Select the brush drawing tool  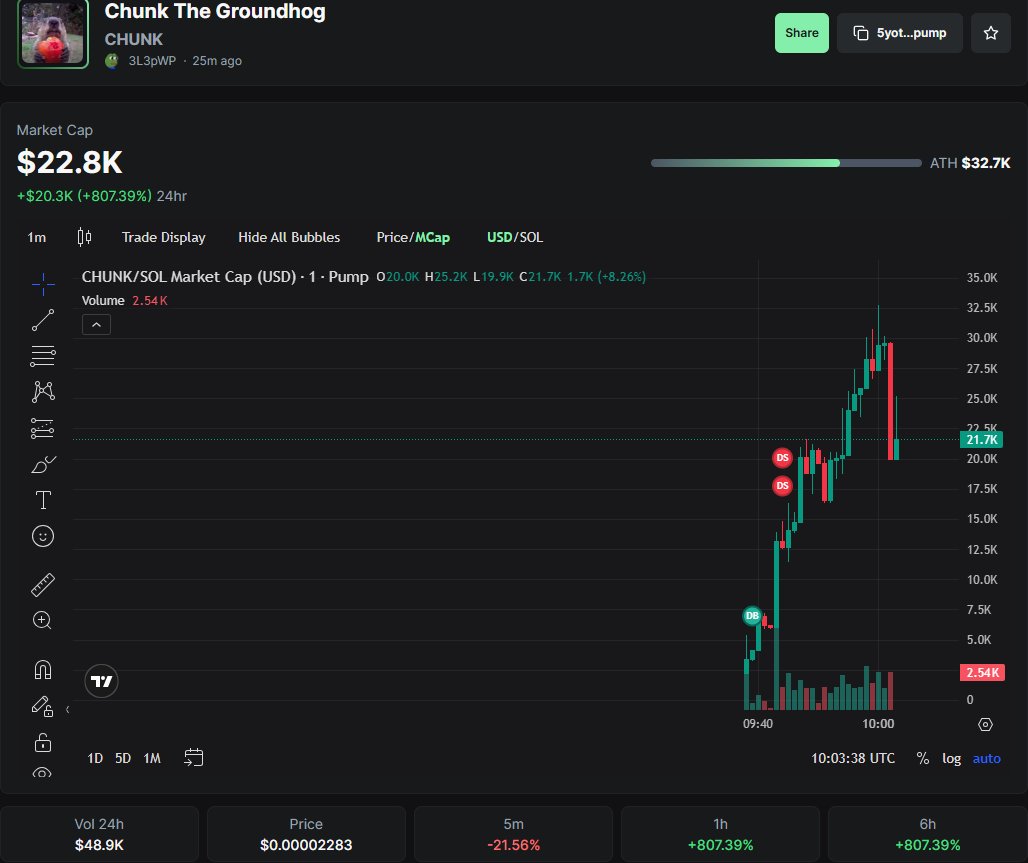click(x=43, y=464)
